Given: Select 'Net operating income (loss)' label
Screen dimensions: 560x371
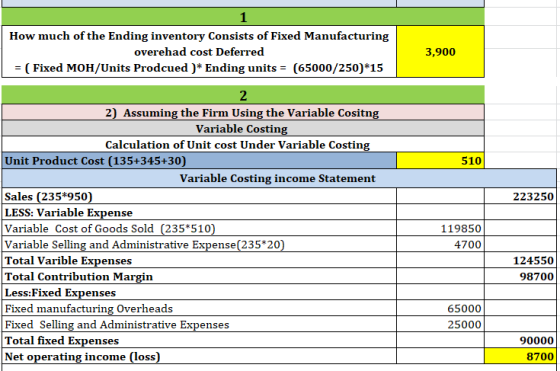Looking at the screenshot, I should click(199, 356).
